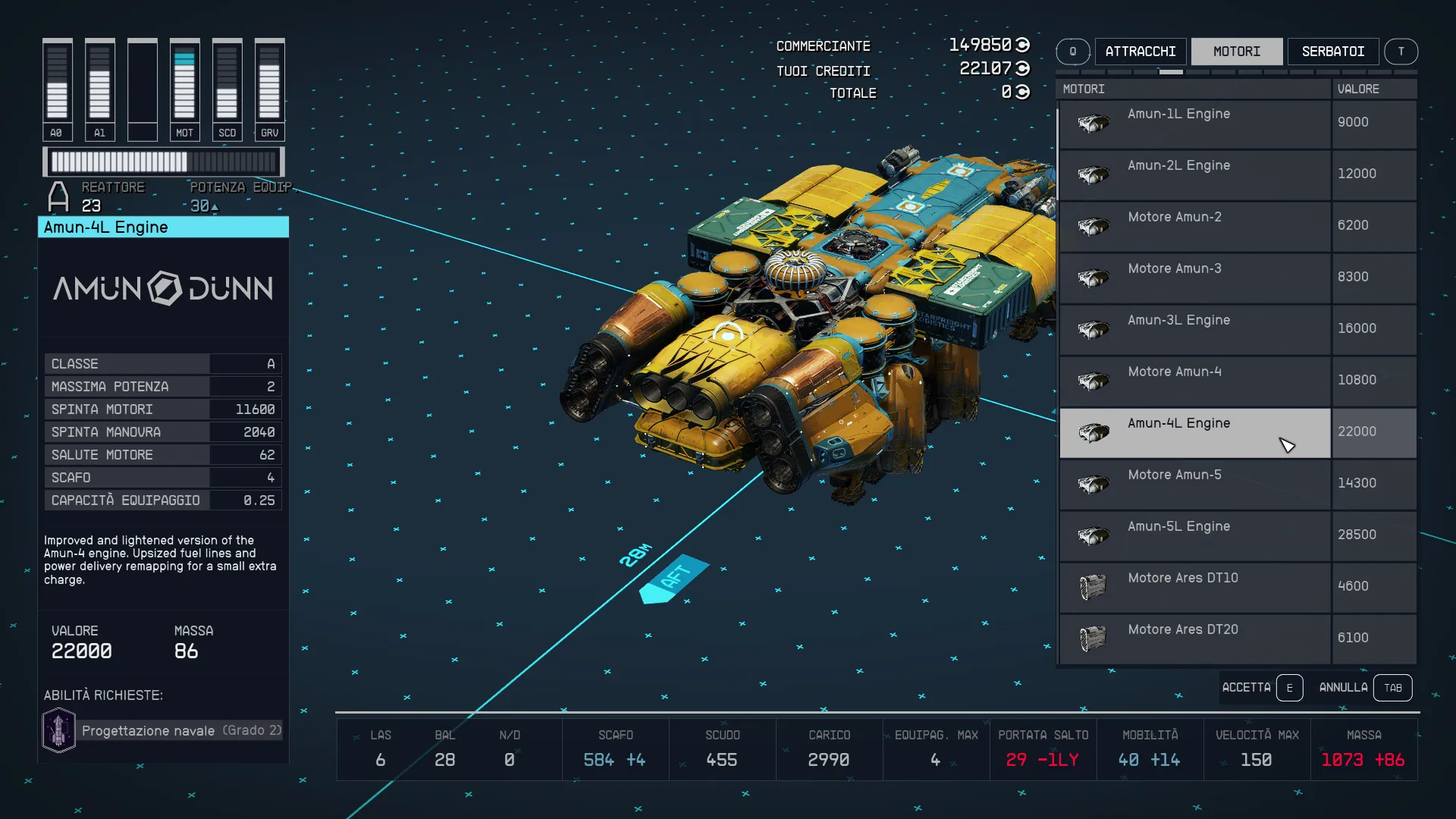Click the Motore Amun-4 engine icon
This screenshot has width=1456, height=819.
[x=1093, y=381]
